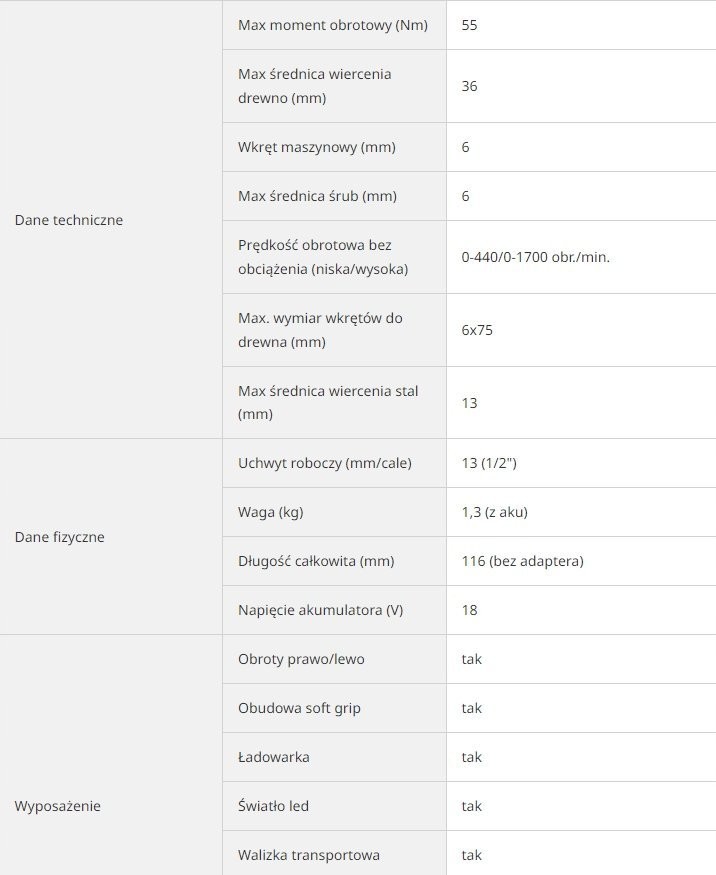Select the wood drilling diameter value 36
The width and height of the screenshot is (716, 875).
pyautogui.click(x=470, y=86)
